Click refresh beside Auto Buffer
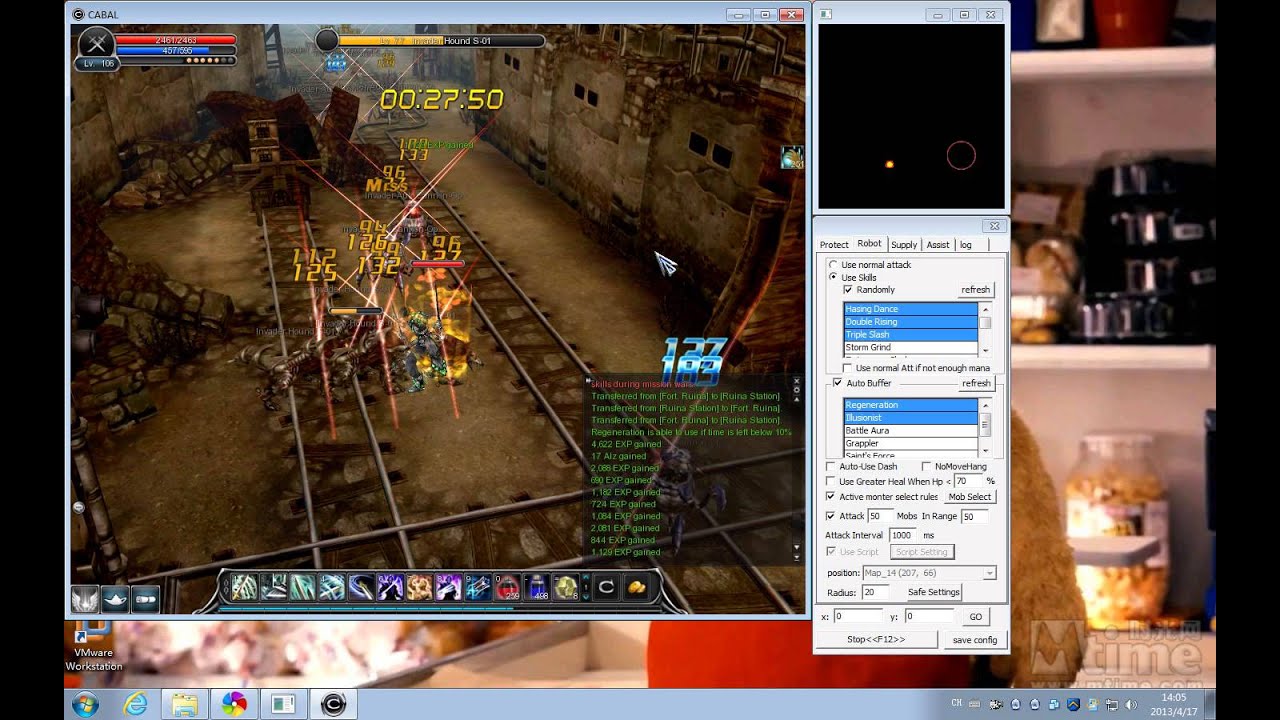Image resolution: width=1280 pixels, height=720 pixels. pos(975,383)
